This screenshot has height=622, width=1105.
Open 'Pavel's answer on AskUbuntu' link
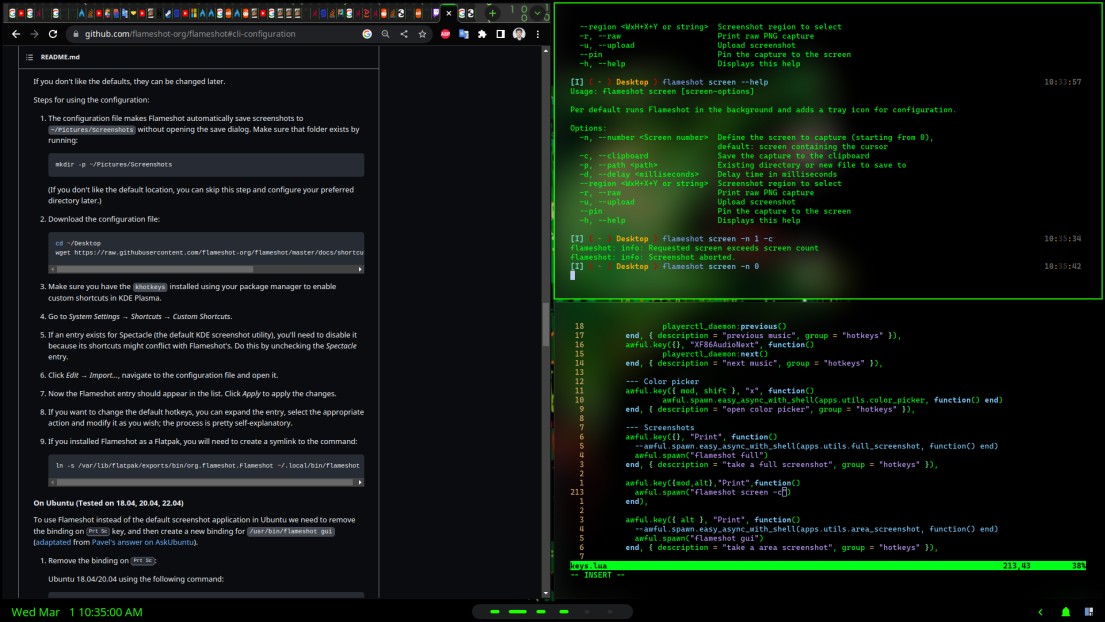coord(144,542)
